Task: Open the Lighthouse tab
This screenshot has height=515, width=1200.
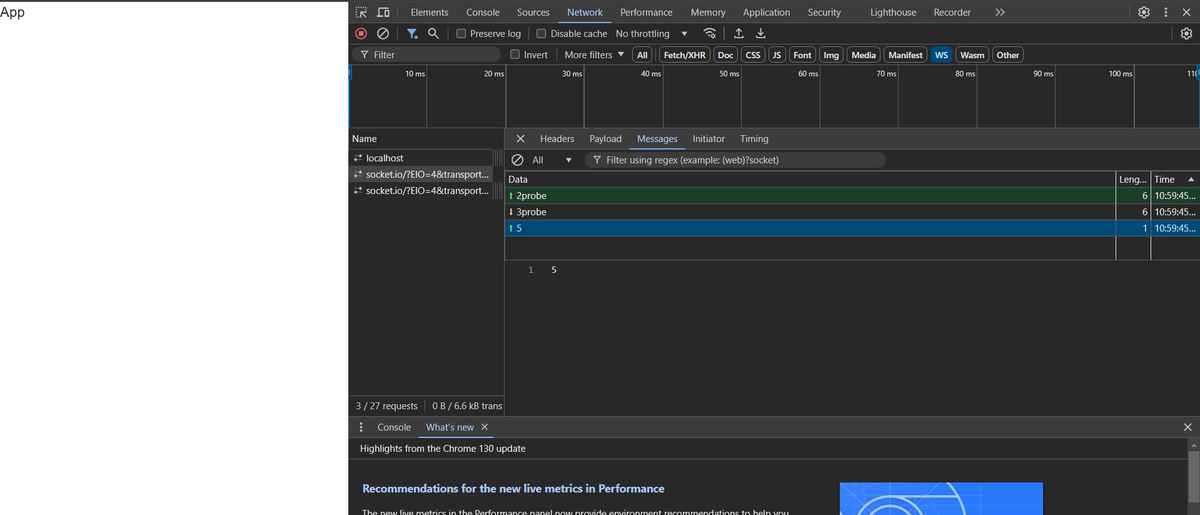Action: click(893, 12)
